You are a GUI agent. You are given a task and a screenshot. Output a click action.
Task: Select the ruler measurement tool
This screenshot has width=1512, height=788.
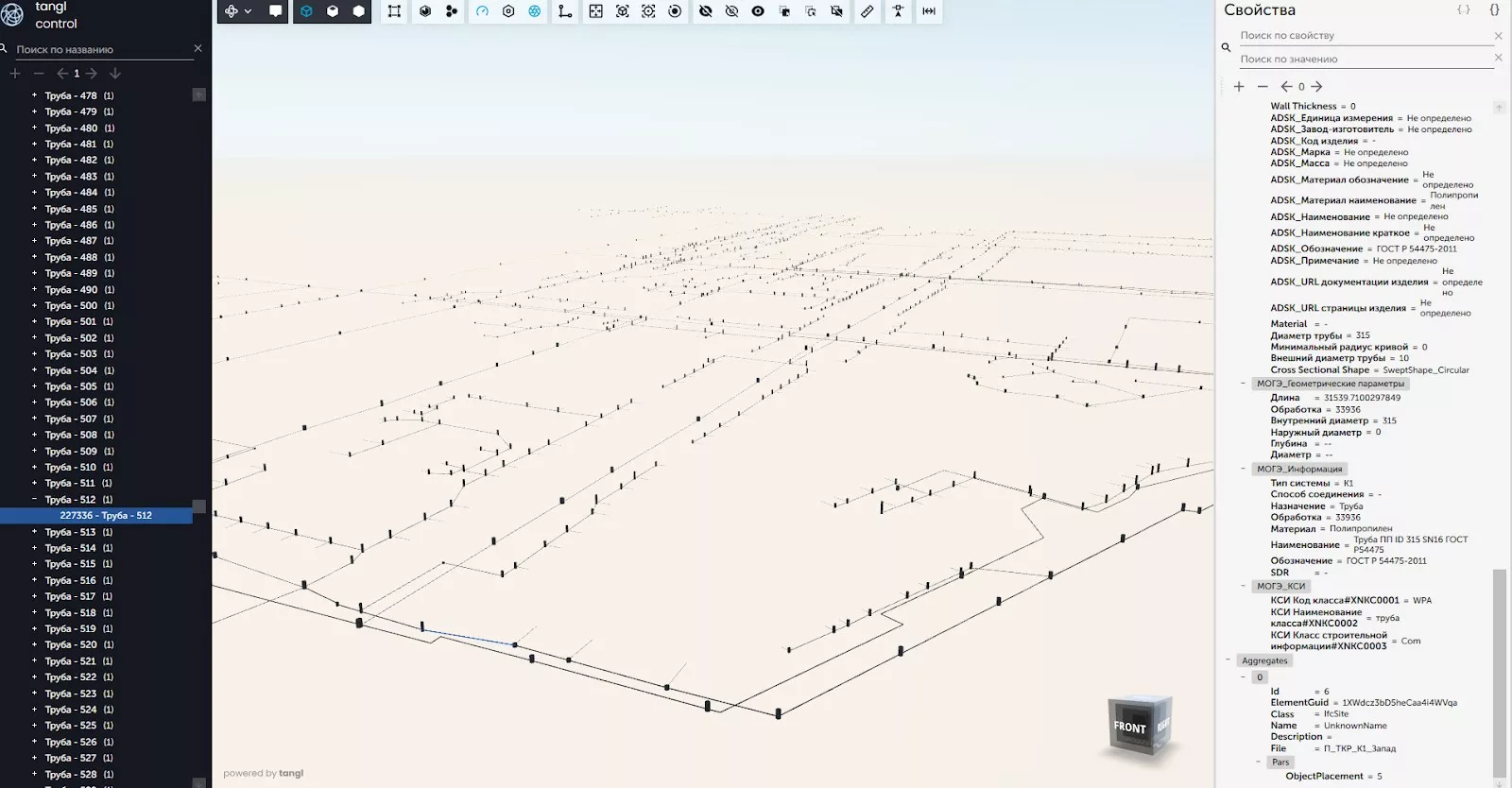(x=868, y=11)
